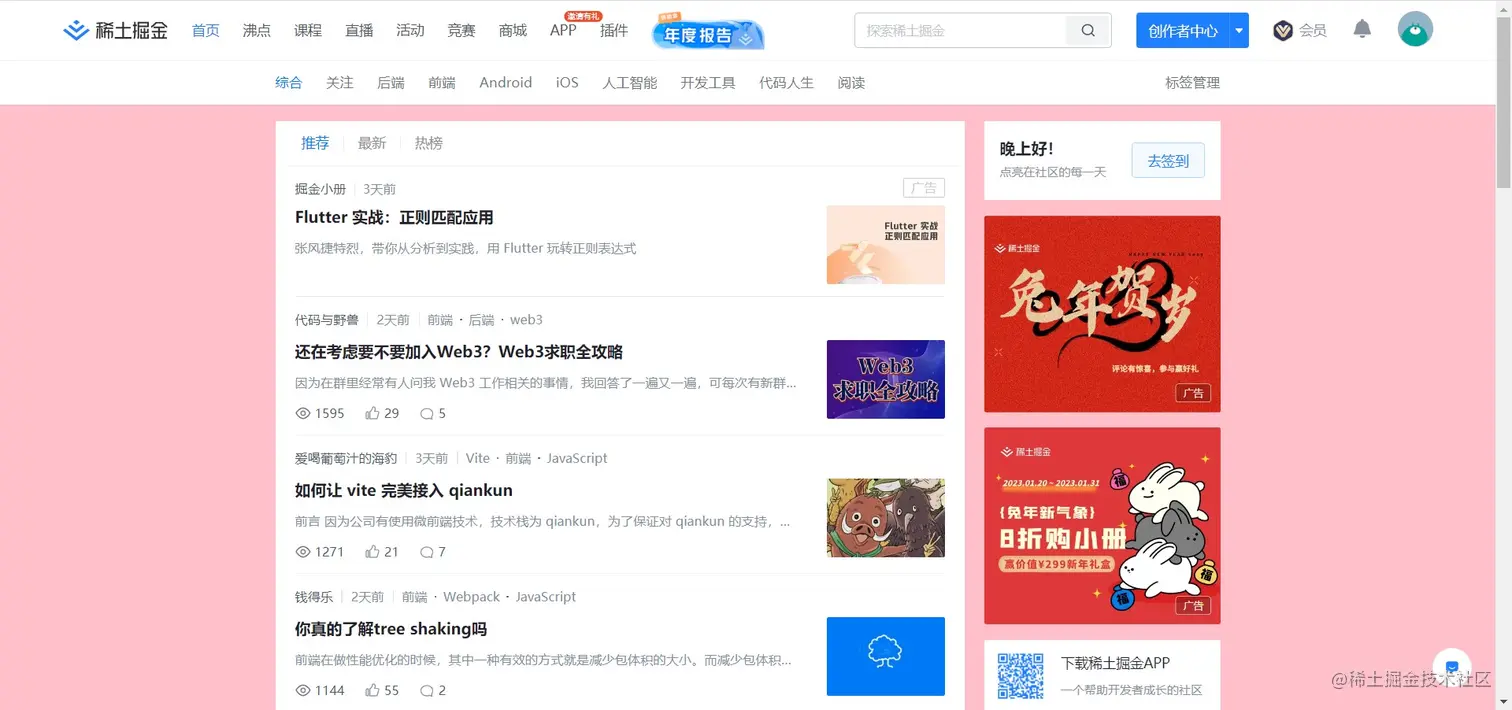
Task: Click author 爱喝葡萄汁的海豹
Action: (346, 458)
